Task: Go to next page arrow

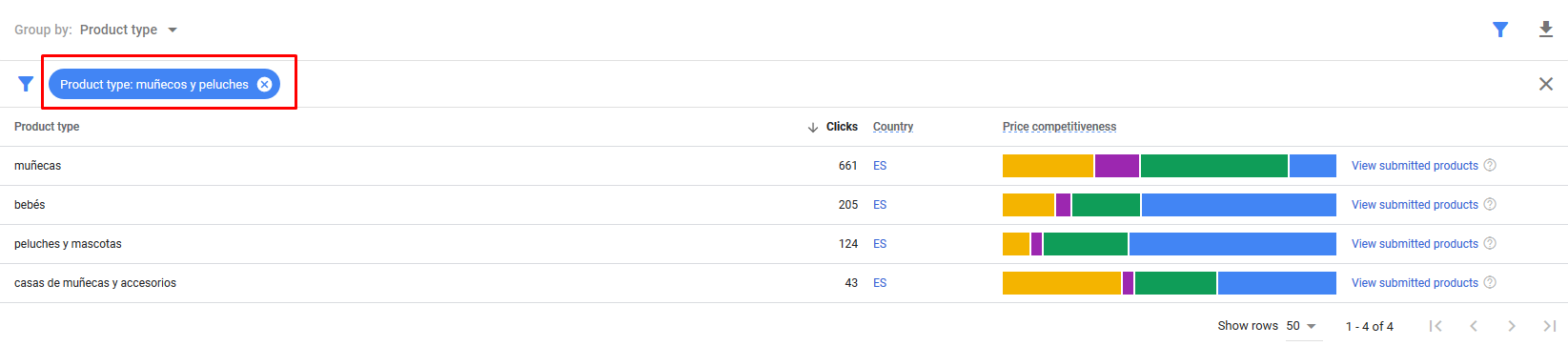Action: pos(1512,326)
